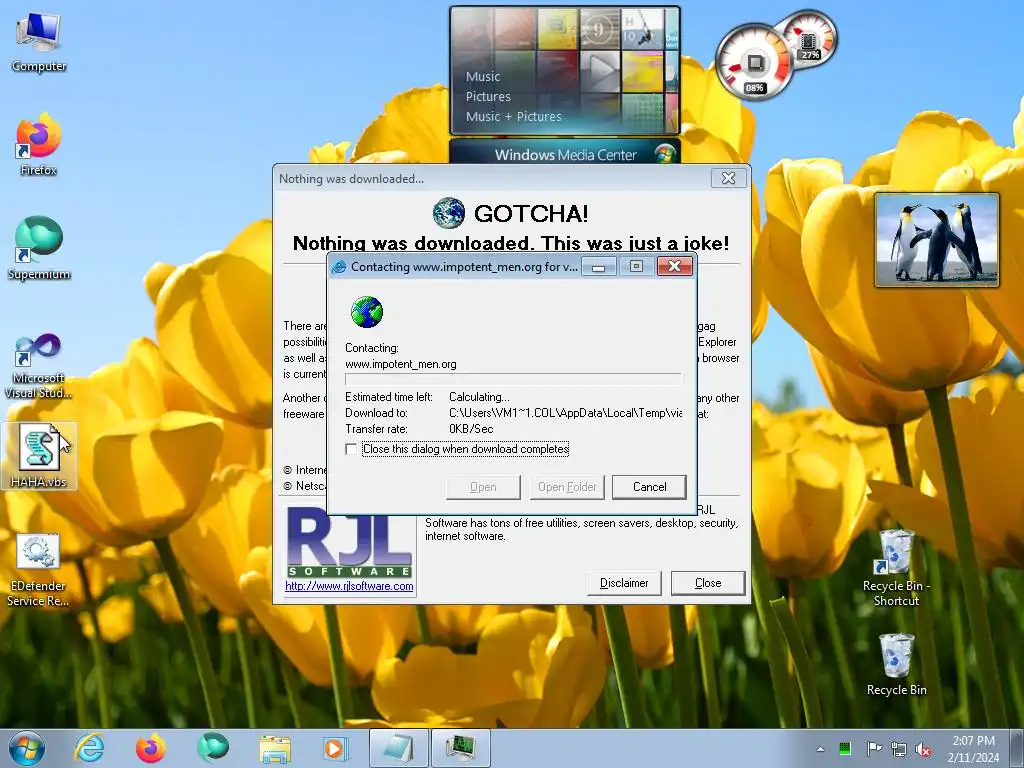Image resolution: width=1024 pixels, height=768 pixels.
Task: Open the Windows Start menu orb
Action: (x=27, y=748)
